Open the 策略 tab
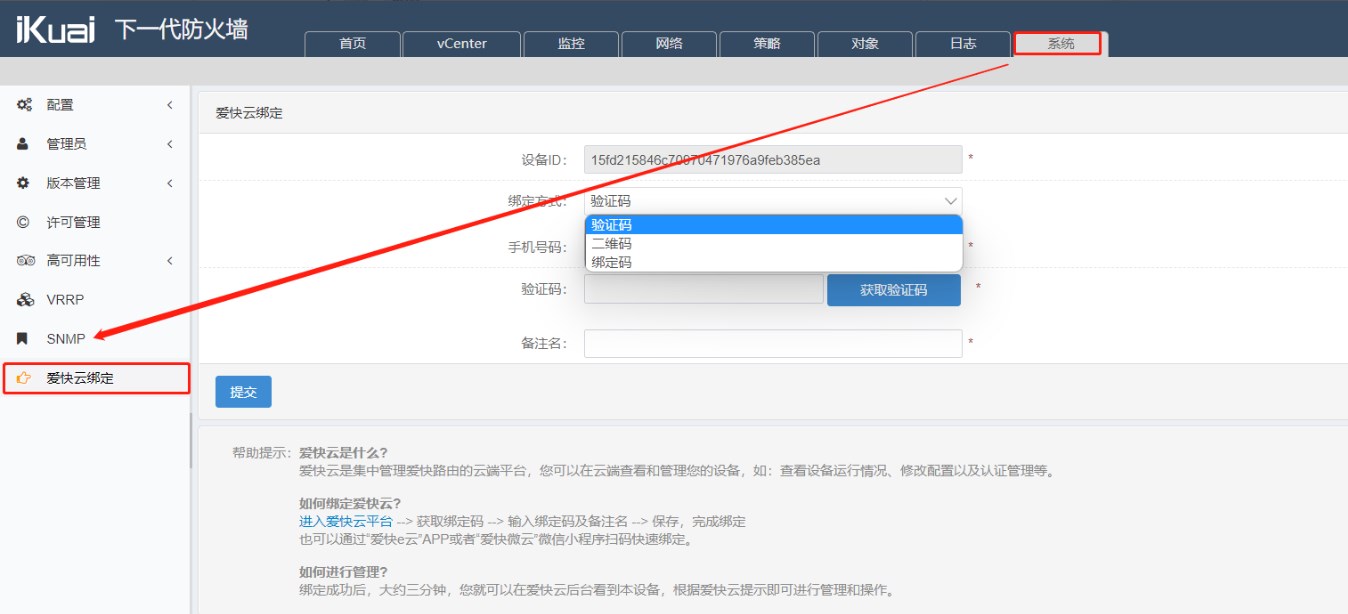Viewport: 1348px width, 614px height. [767, 44]
